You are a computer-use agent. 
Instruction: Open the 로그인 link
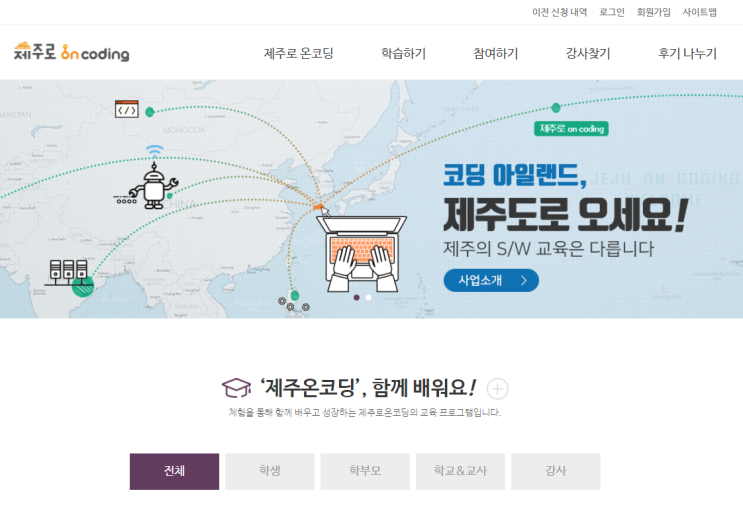point(612,12)
